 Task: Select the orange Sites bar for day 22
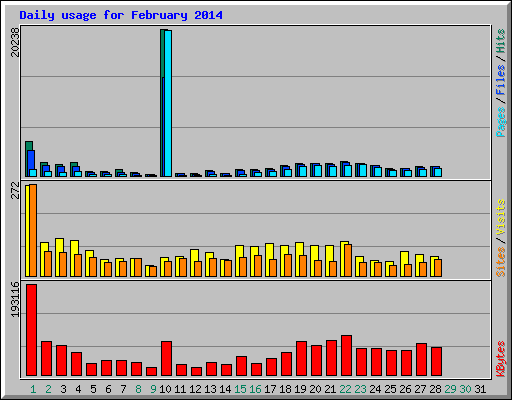pyautogui.click(x=348, y=260)
